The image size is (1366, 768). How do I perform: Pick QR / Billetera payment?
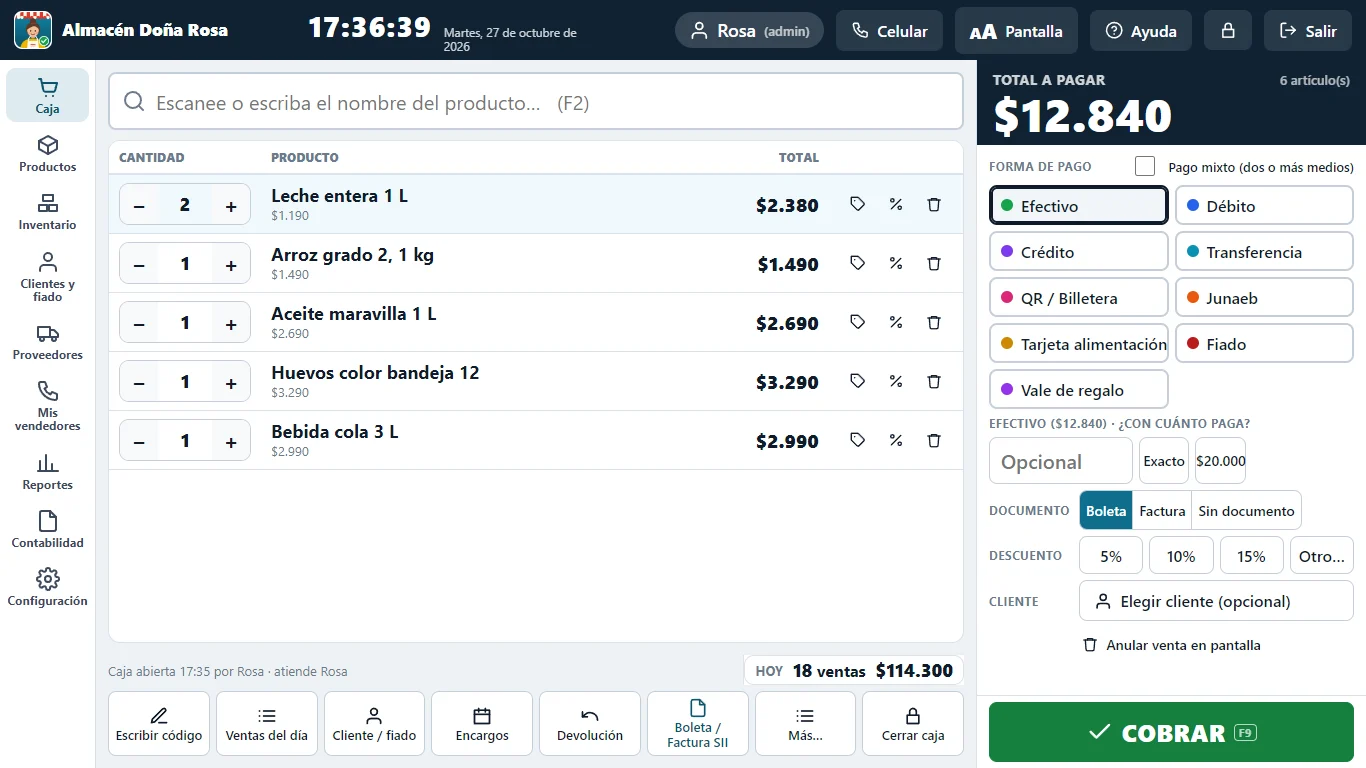point(1079,298)
